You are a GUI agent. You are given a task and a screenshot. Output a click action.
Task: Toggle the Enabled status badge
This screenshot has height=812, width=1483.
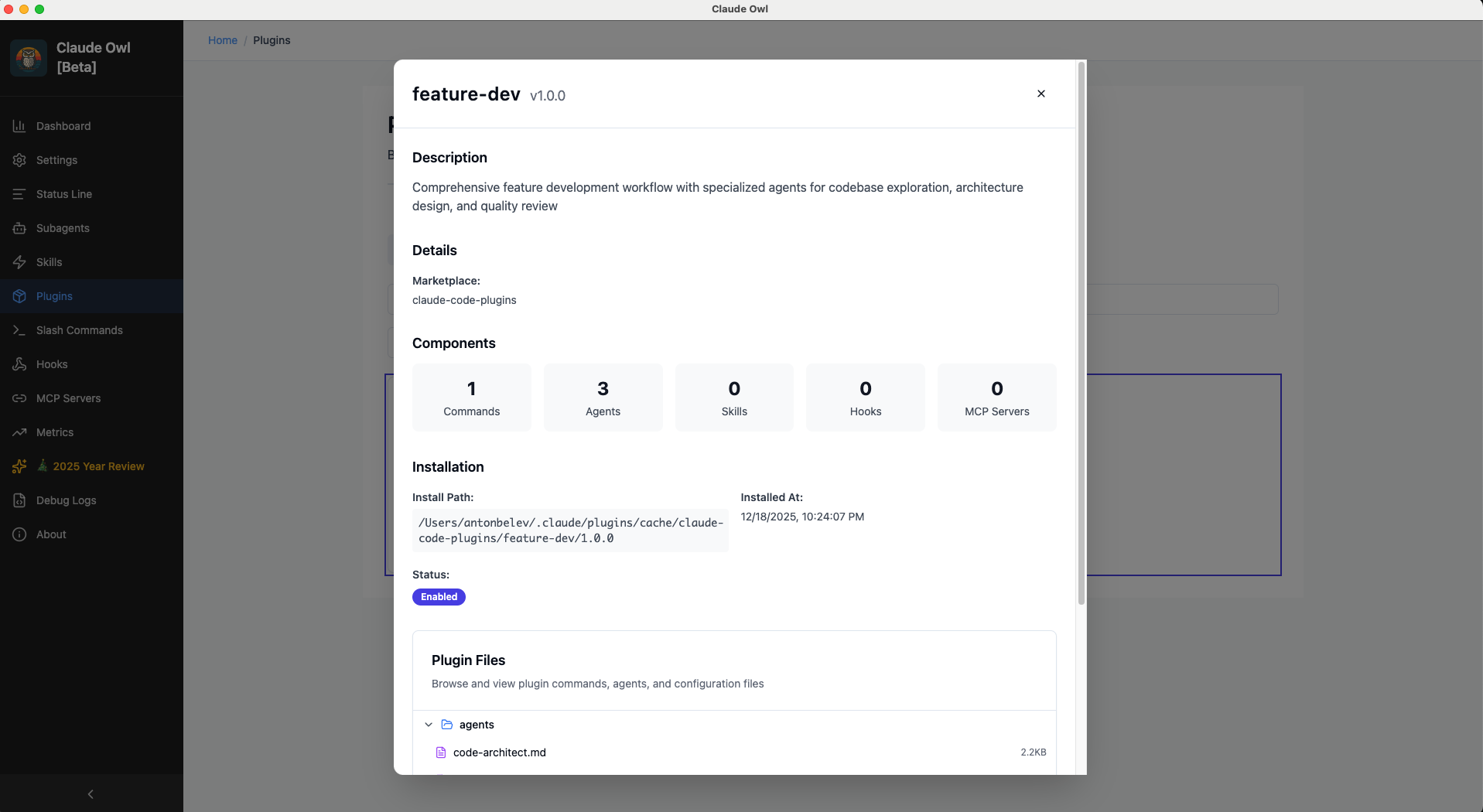(x=439, y=597)
